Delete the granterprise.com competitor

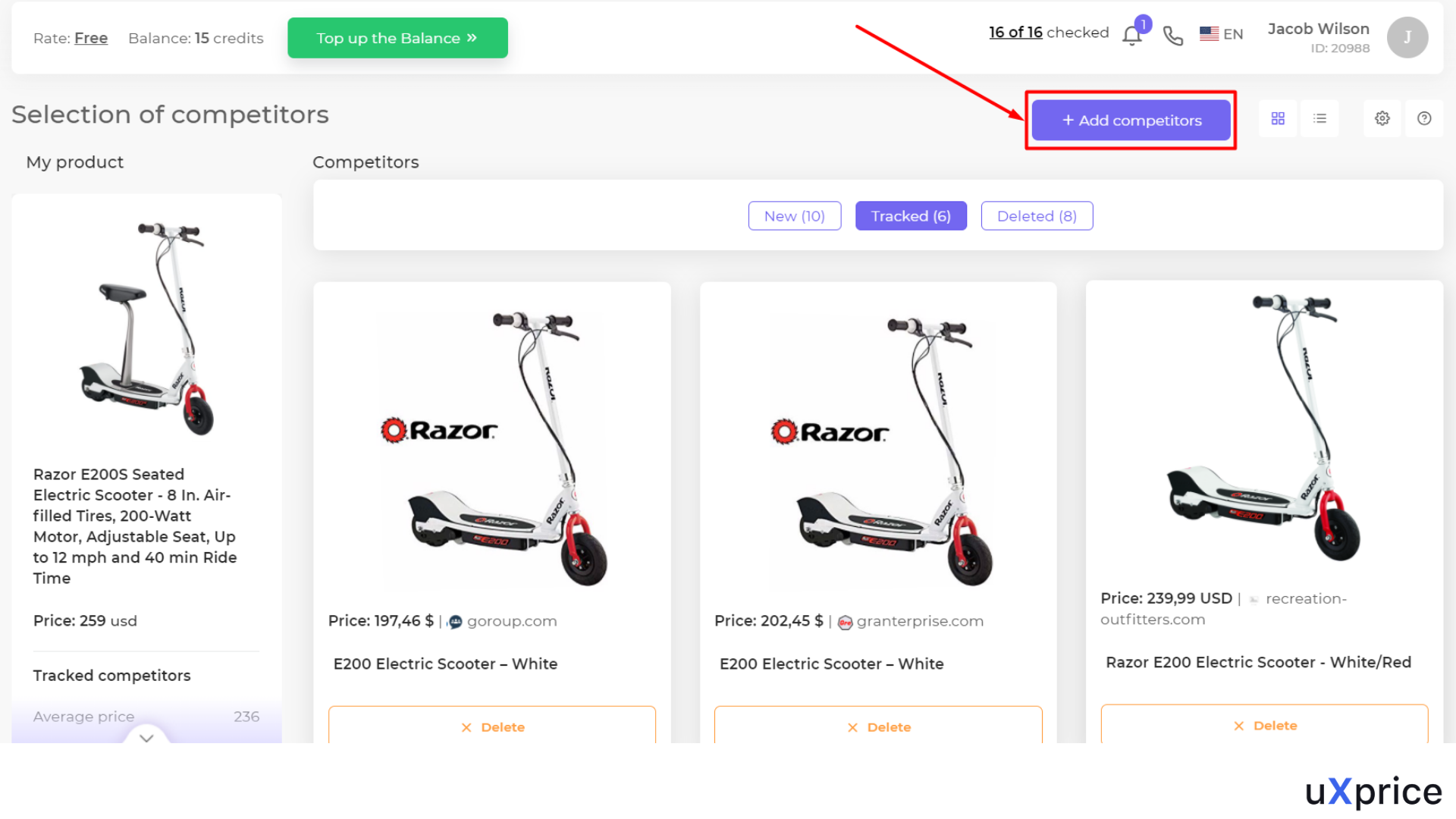(x=878, y=725)
